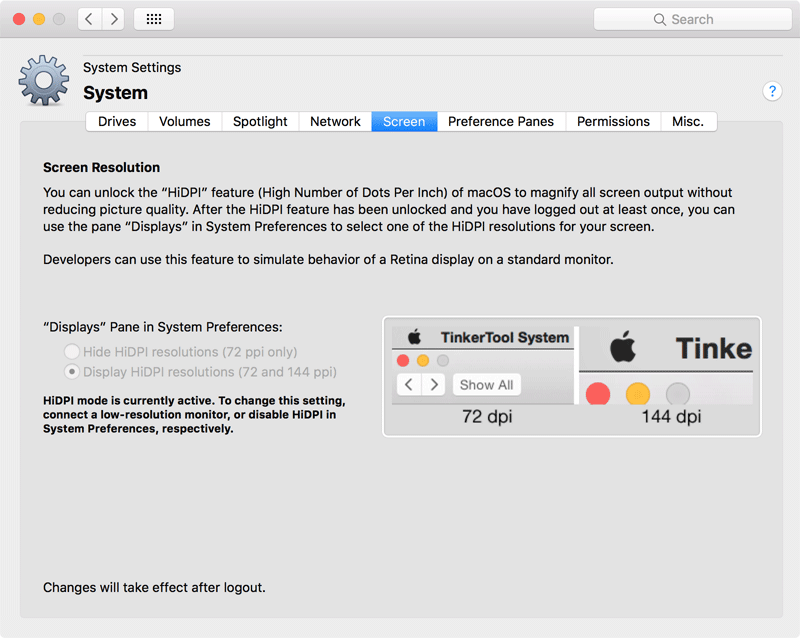This screenshot has height=638, width=800.
Task: Click the "Changes will take effect after logout." text
Action: tap(154, 587)
